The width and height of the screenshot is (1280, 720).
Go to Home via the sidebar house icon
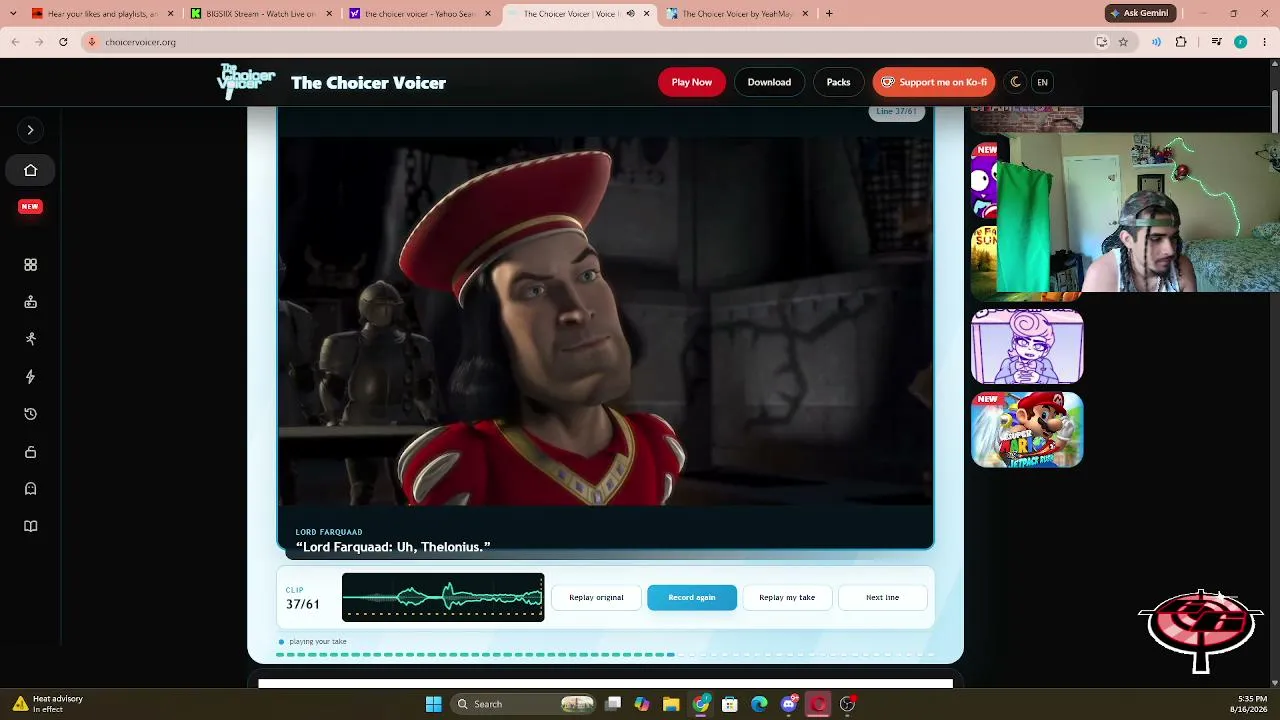[30, 170]
